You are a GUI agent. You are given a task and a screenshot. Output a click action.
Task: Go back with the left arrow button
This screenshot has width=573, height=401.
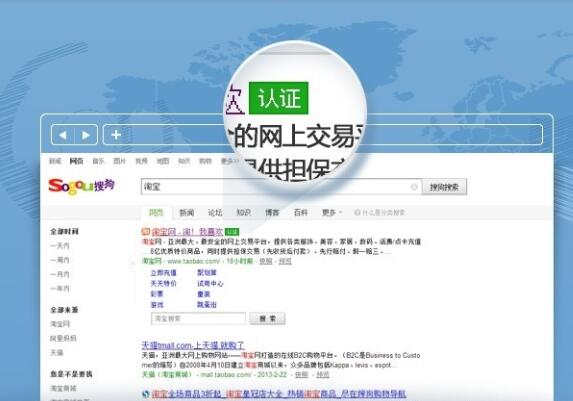click(x=63, y=135)
